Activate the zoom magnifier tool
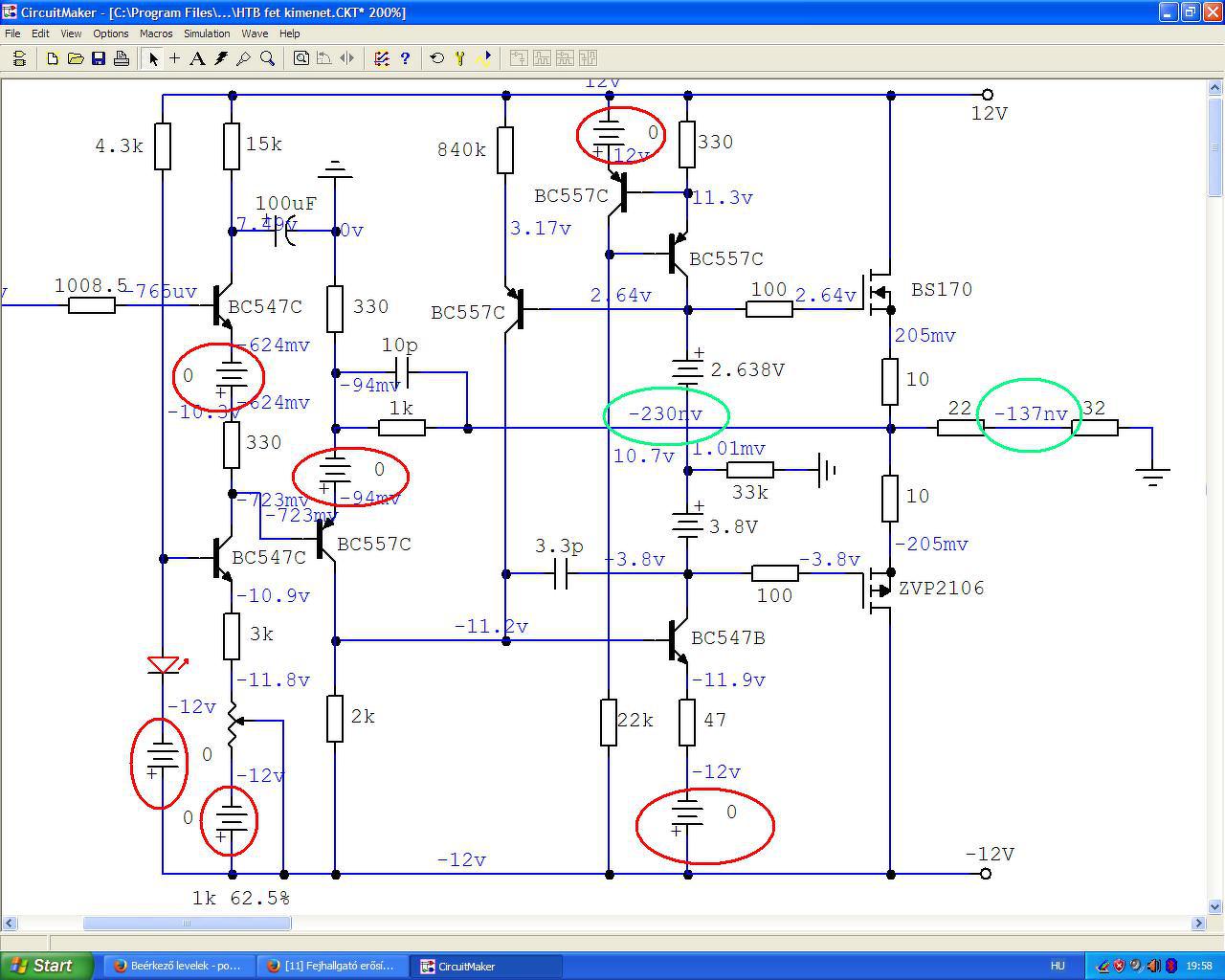 tap(268, 58)
